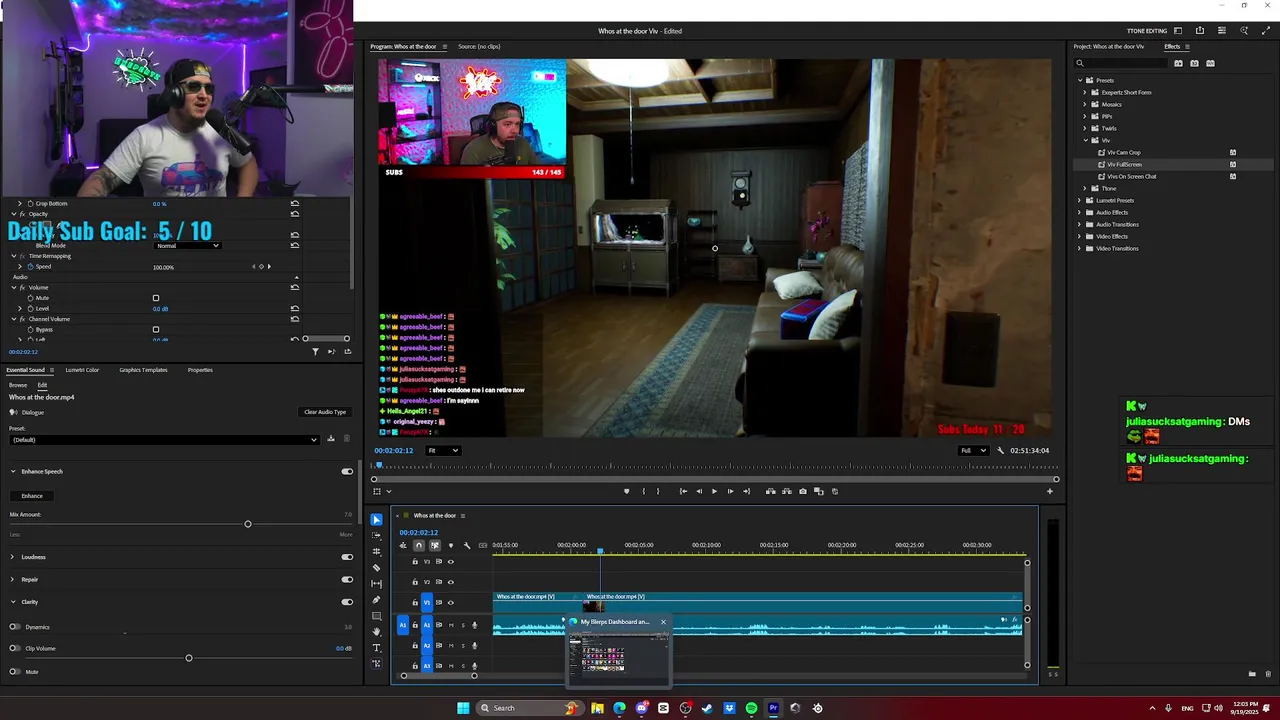The image size is (1280, 720).
Task: Collapse the Viv presets folder
Action: (1085, 140)
